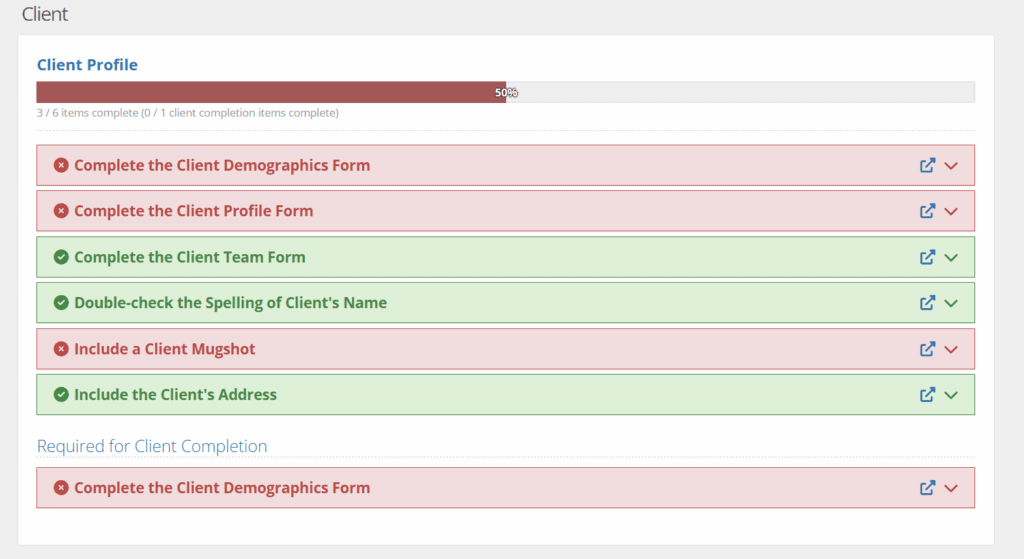Open external link for Include the Client's Address
This screenshot has height=559, width=1024.
coord(927,395)
